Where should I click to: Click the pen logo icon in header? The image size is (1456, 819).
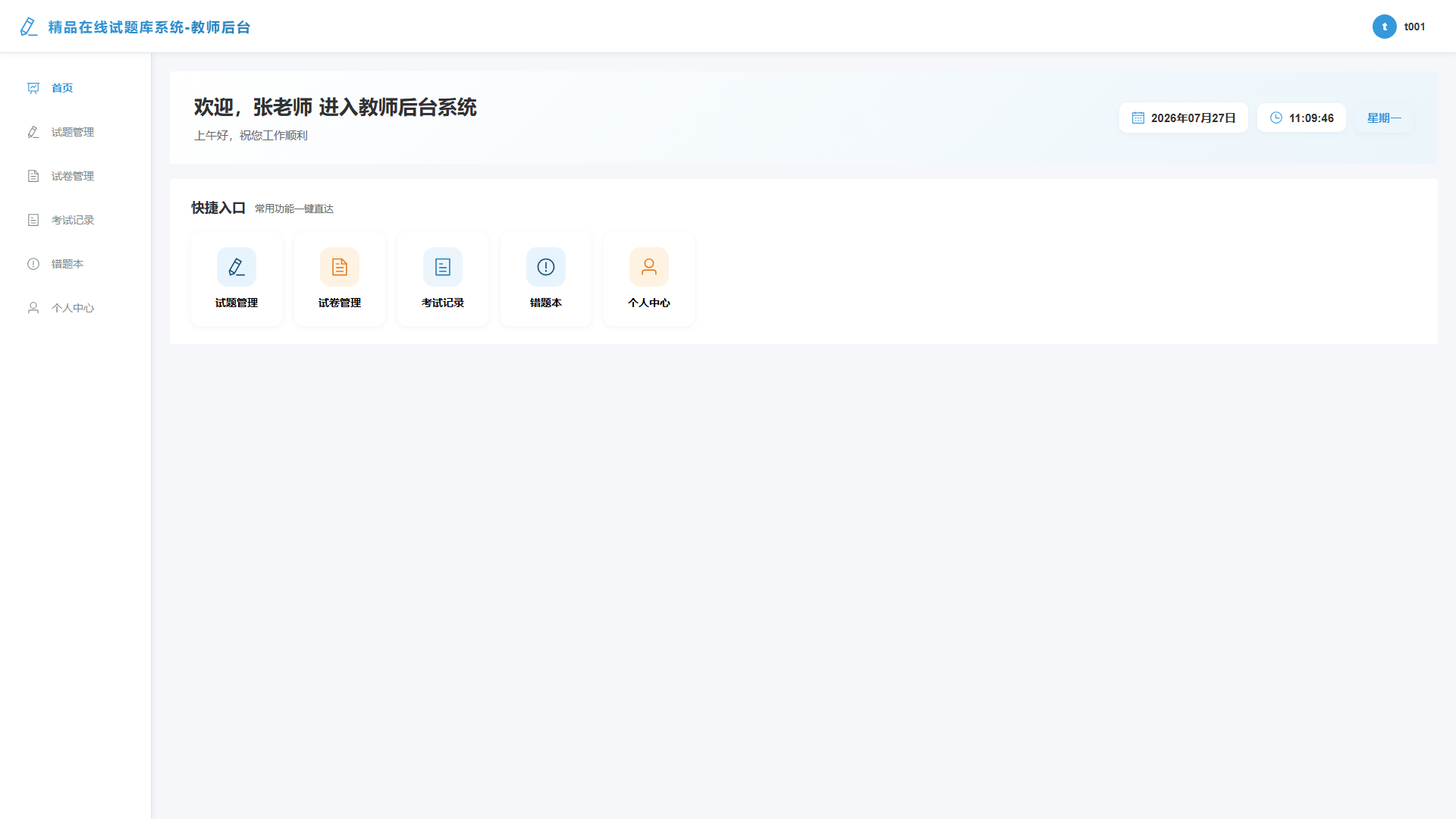tap(29, 27)
